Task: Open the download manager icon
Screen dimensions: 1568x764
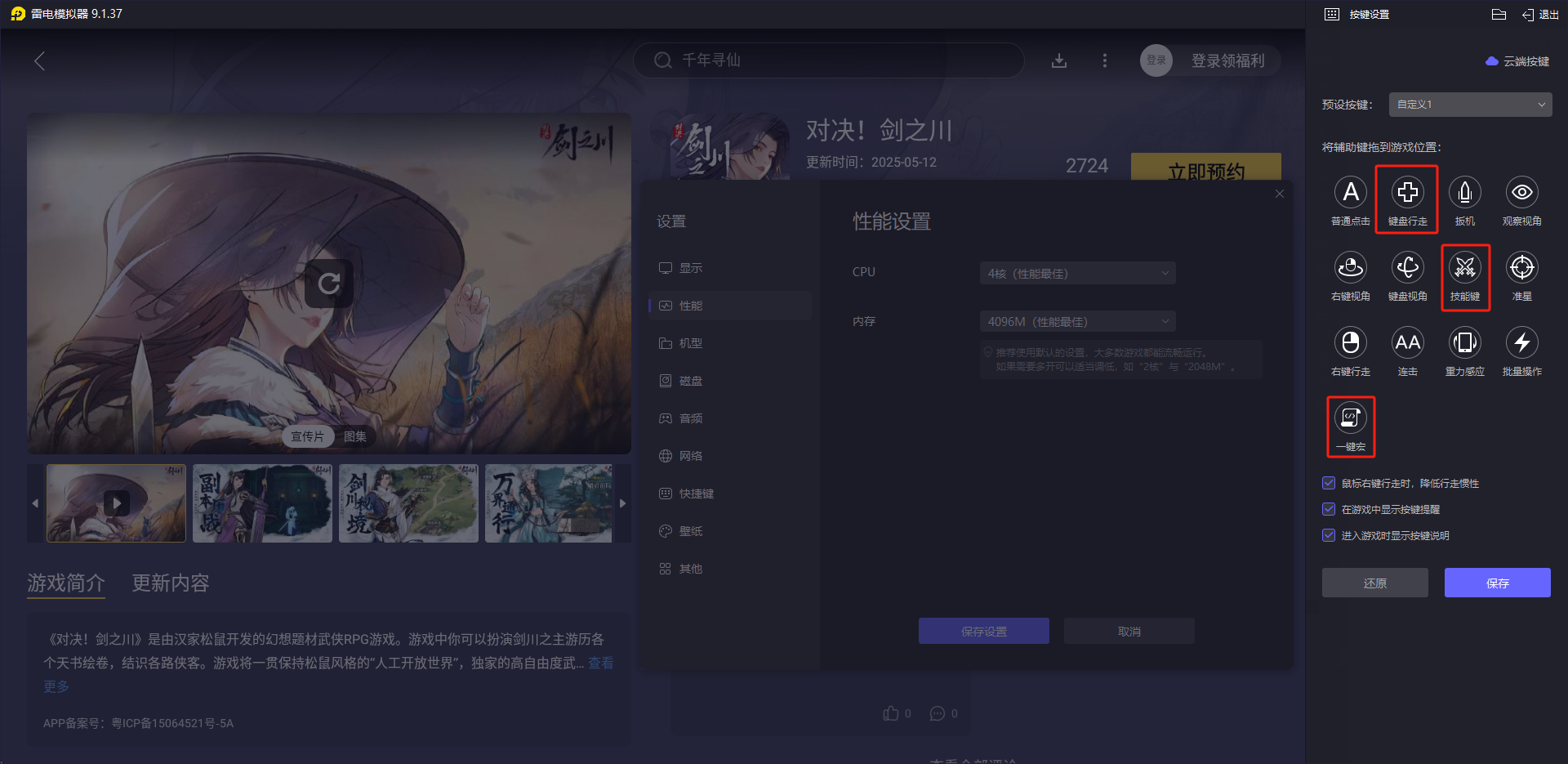Action: click(x=1059, y=60)
